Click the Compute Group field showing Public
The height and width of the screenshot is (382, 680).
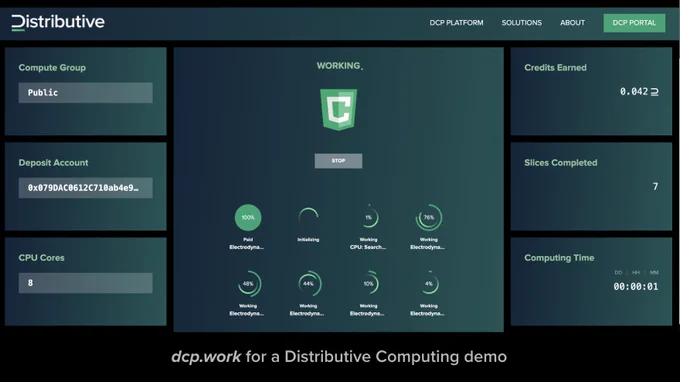point(85,93)
